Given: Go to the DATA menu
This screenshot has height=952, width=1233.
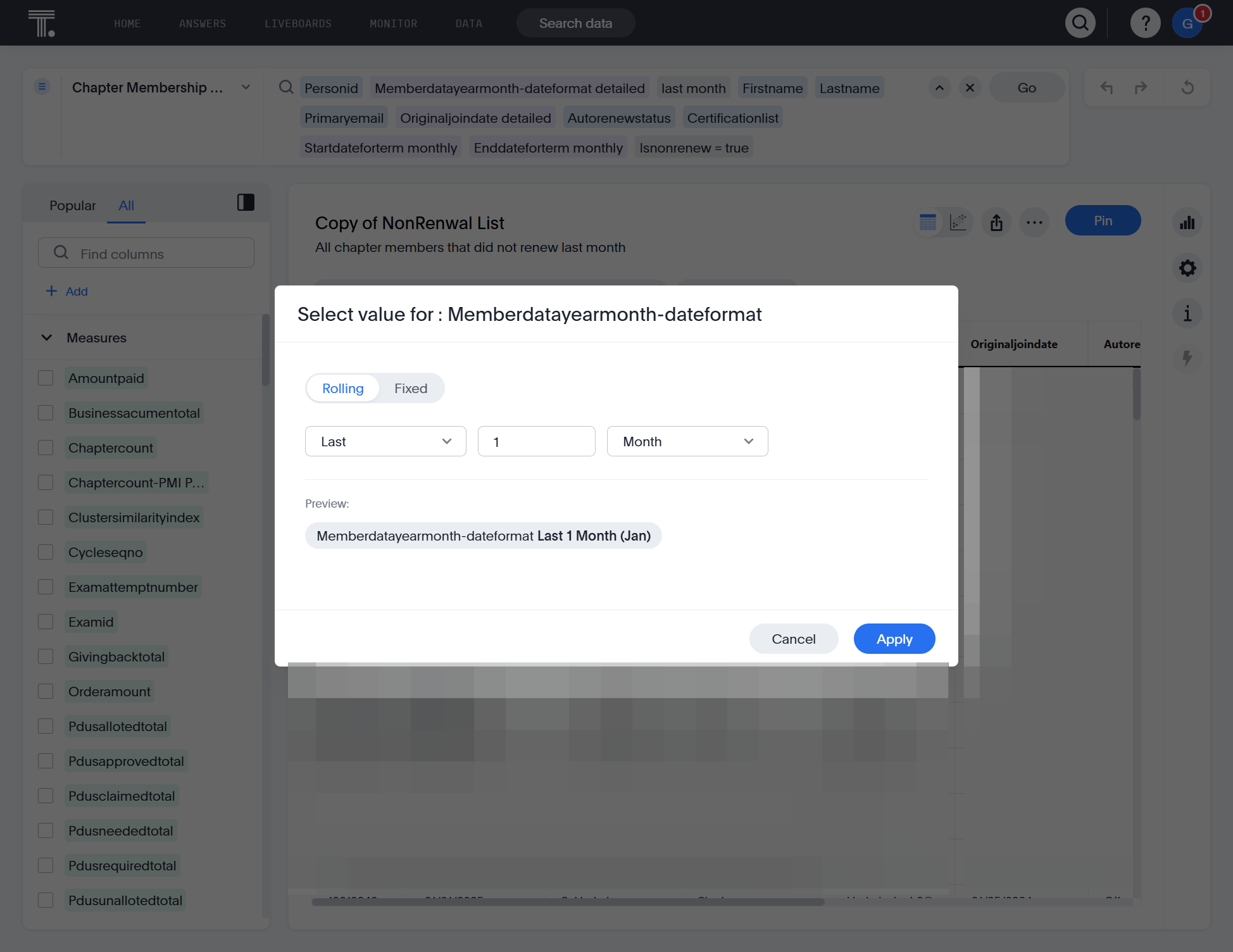Looking at the screenshot, I should point(469,23).
